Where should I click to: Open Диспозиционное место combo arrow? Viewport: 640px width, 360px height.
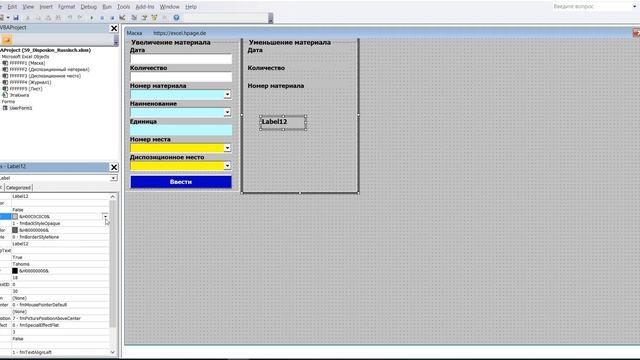[x=227, y=166]
